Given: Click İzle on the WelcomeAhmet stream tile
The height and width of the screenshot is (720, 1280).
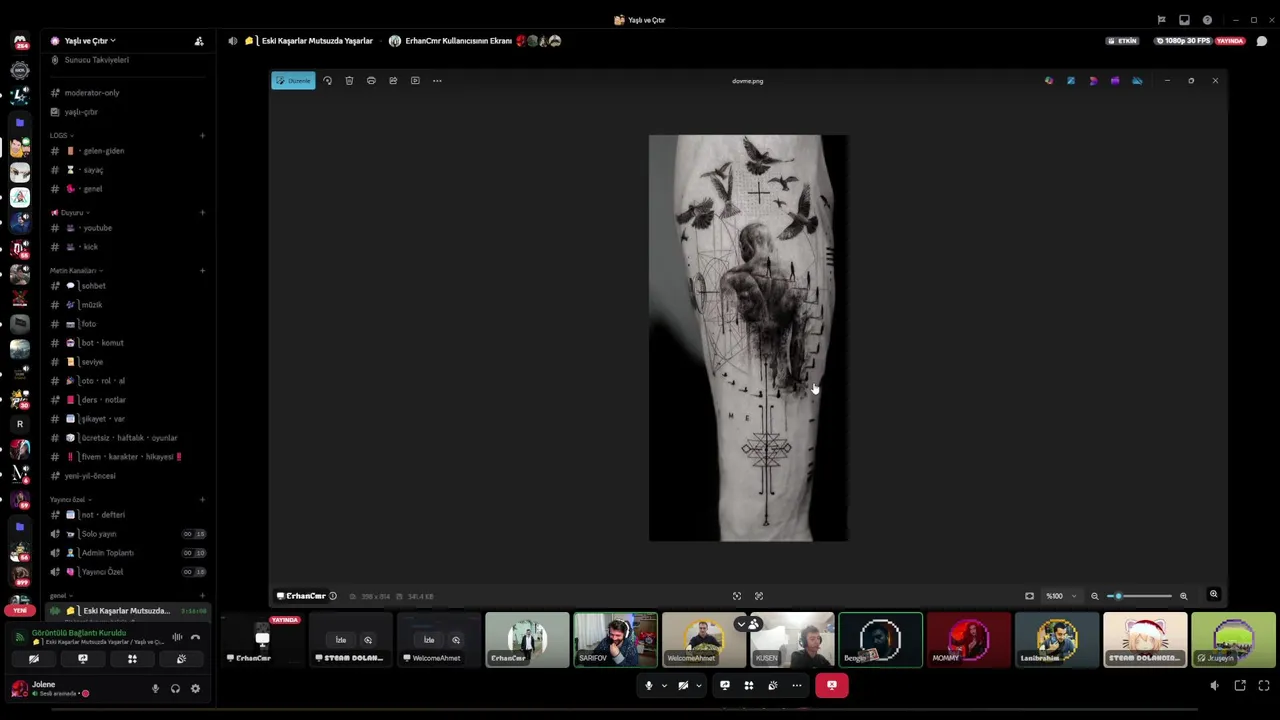Looking at the screenshot, I should [x=429, y=640].
